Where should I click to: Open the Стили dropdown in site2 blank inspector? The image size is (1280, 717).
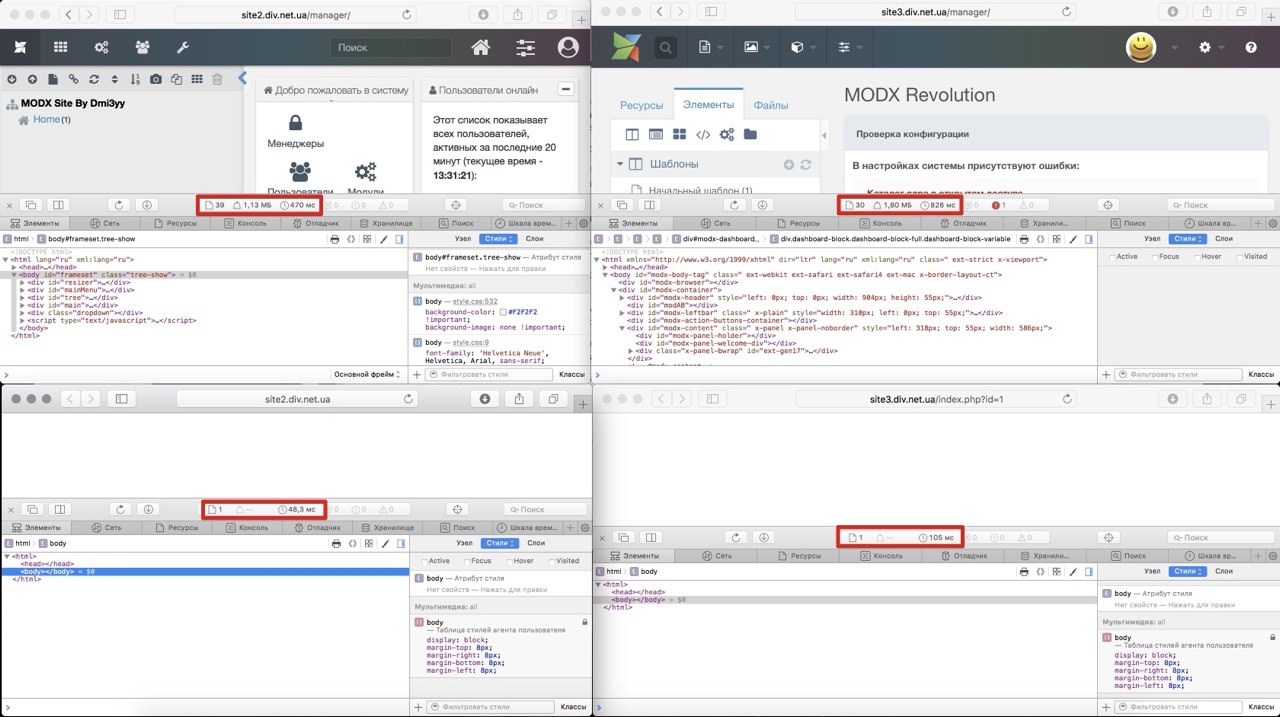(x=498, y=543)
